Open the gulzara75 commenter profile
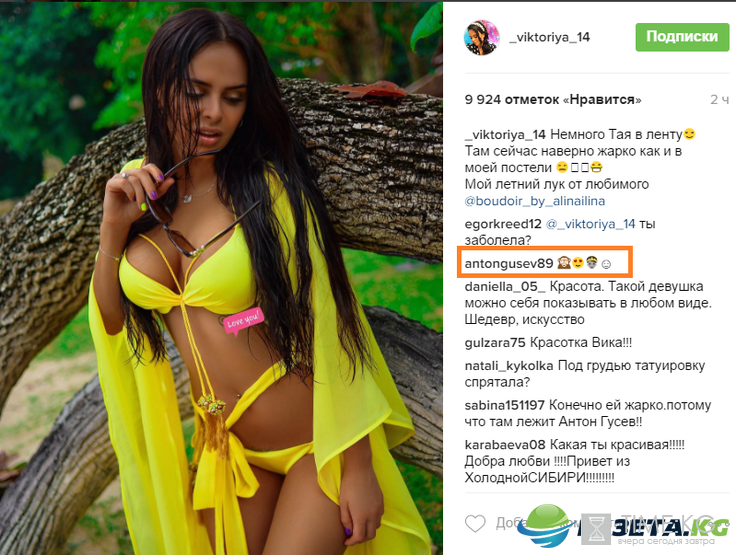 [x=495, y=343]
